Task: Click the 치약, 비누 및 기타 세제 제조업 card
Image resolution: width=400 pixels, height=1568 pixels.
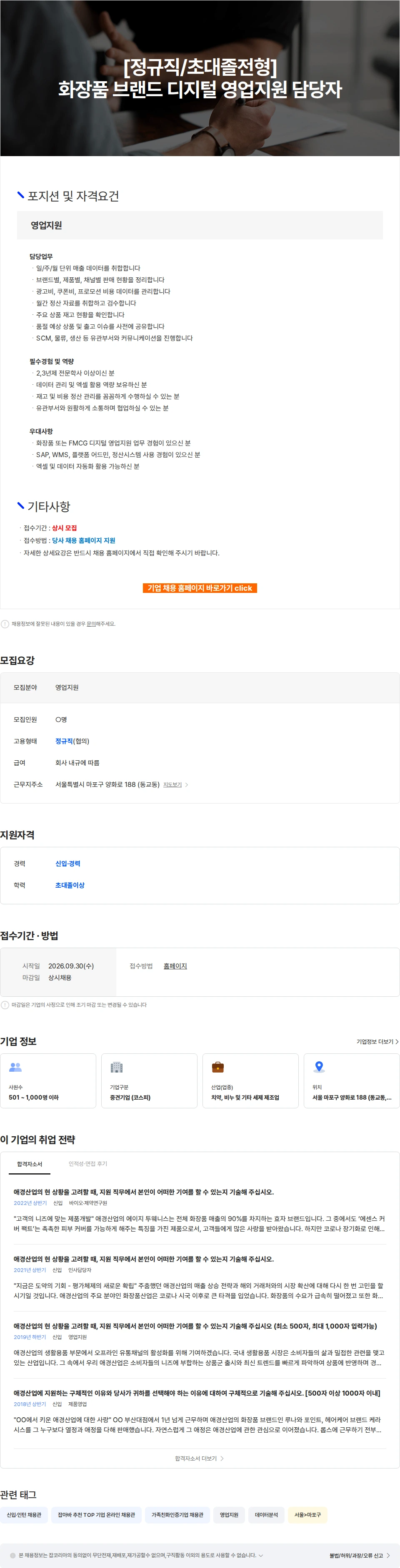Action: [x=250, y=1080]
